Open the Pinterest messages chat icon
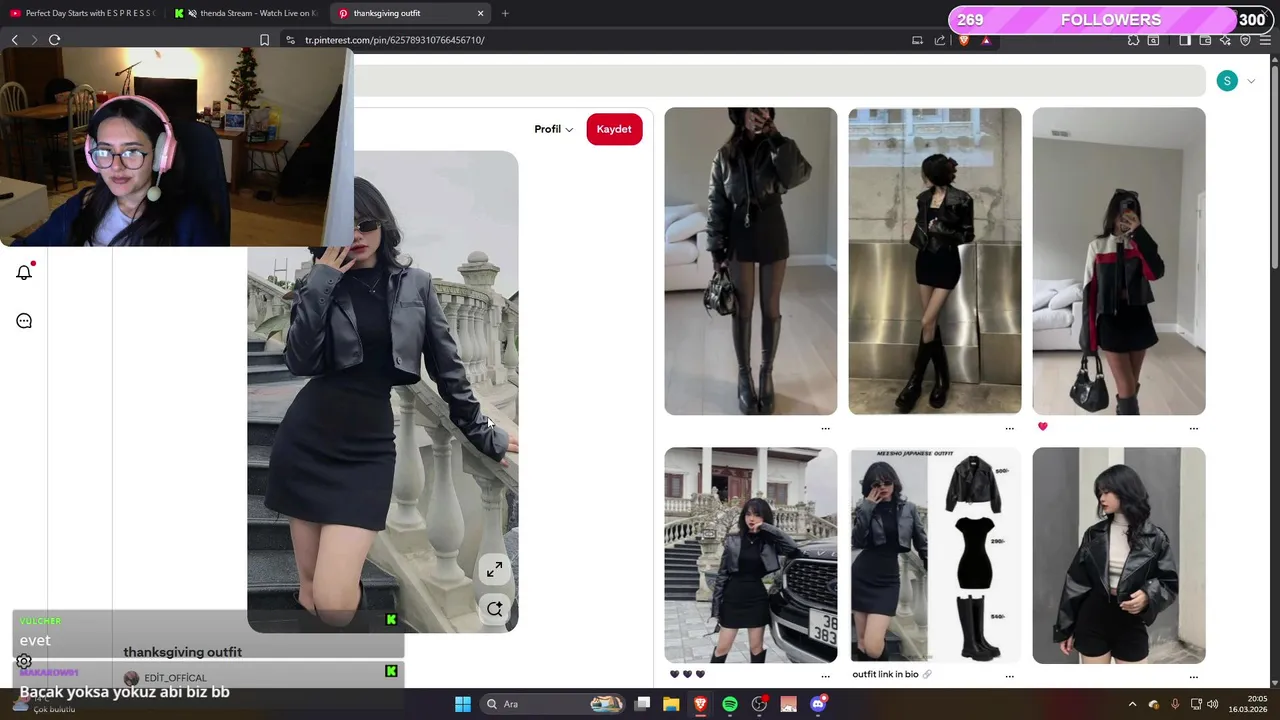This screenshot has height=720, width=1280. (24, 321)
